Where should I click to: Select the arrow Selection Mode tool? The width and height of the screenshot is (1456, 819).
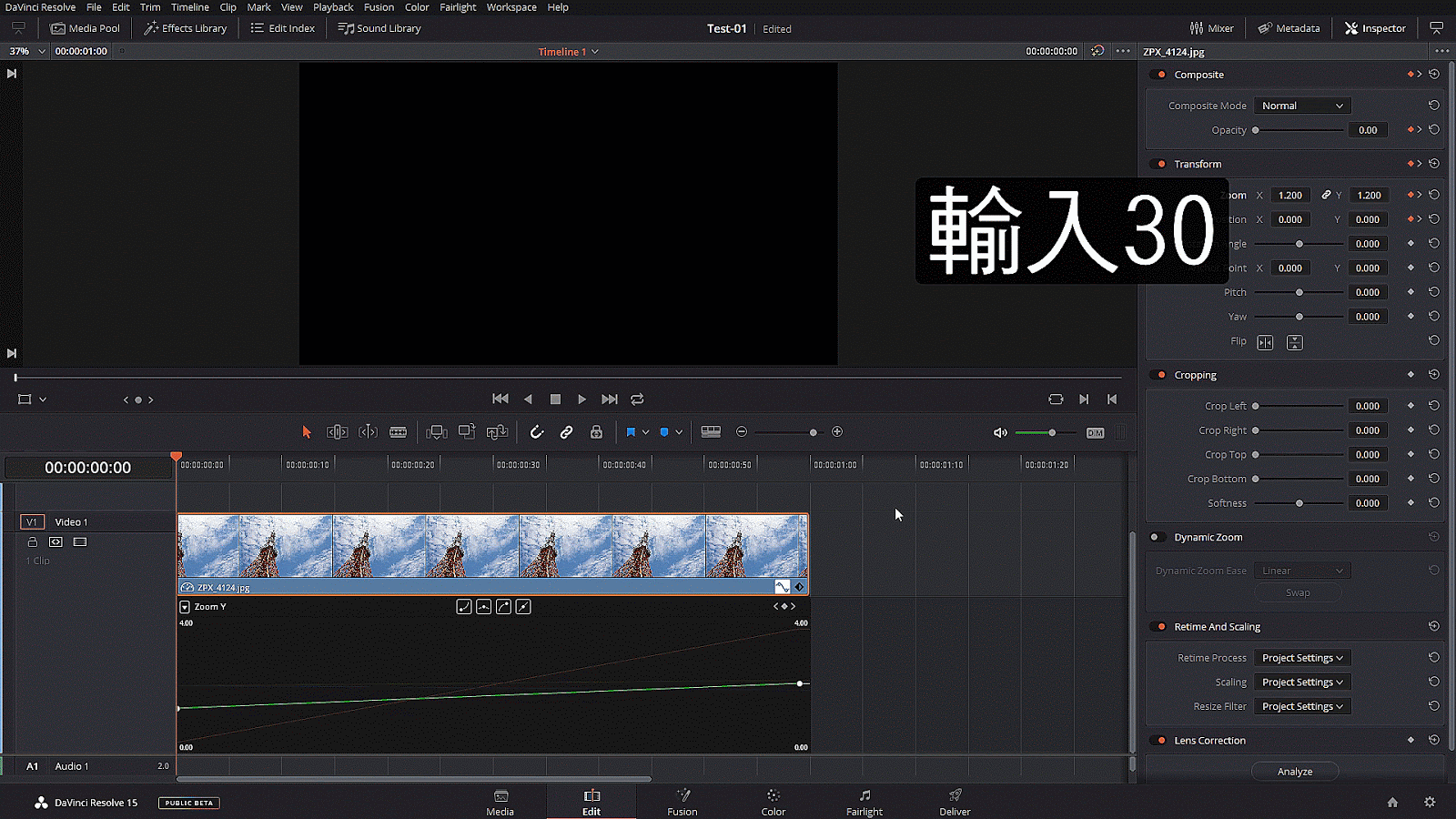coord(307,432)
